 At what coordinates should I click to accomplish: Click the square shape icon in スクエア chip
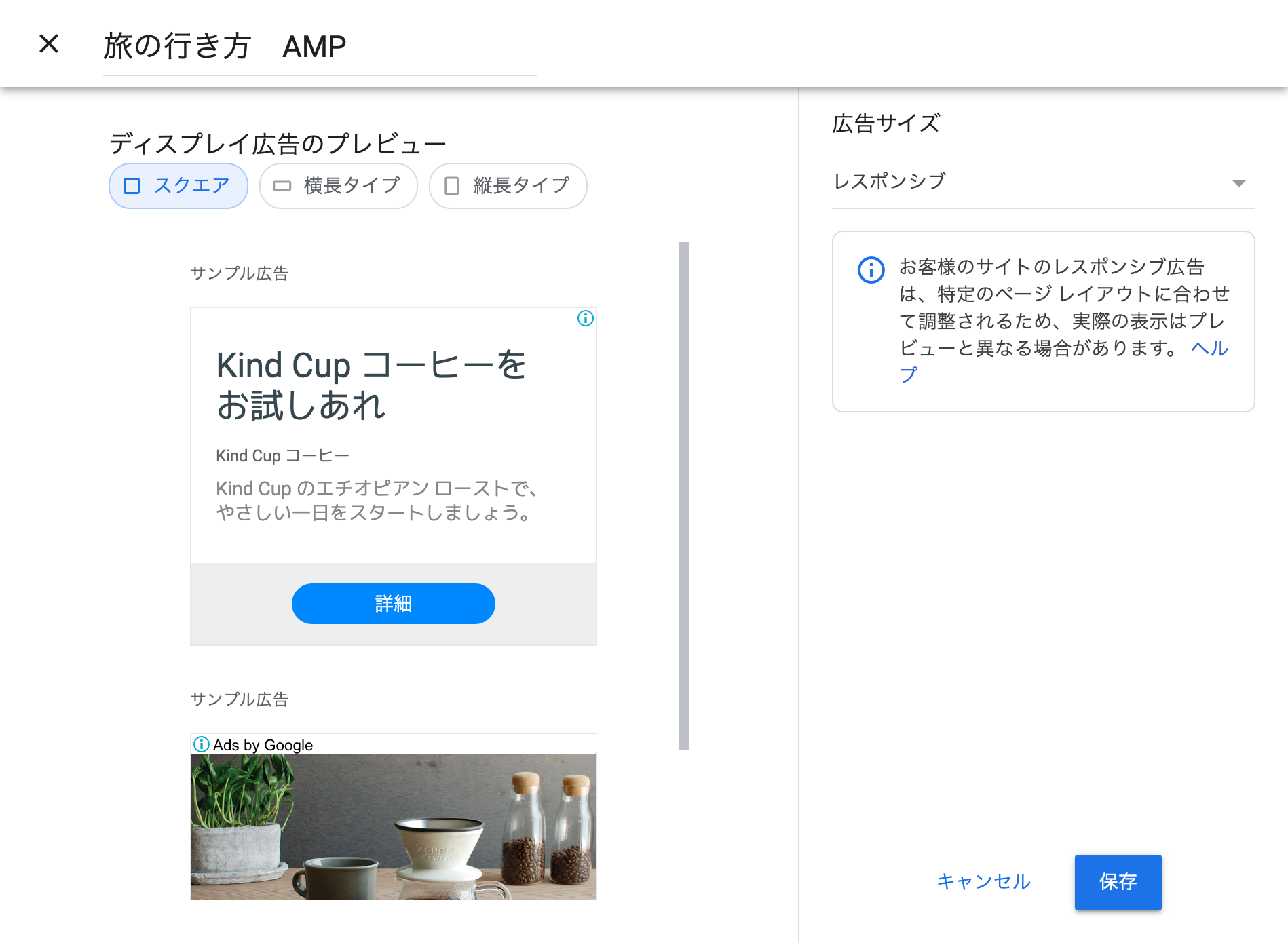[x=132, y=186]
